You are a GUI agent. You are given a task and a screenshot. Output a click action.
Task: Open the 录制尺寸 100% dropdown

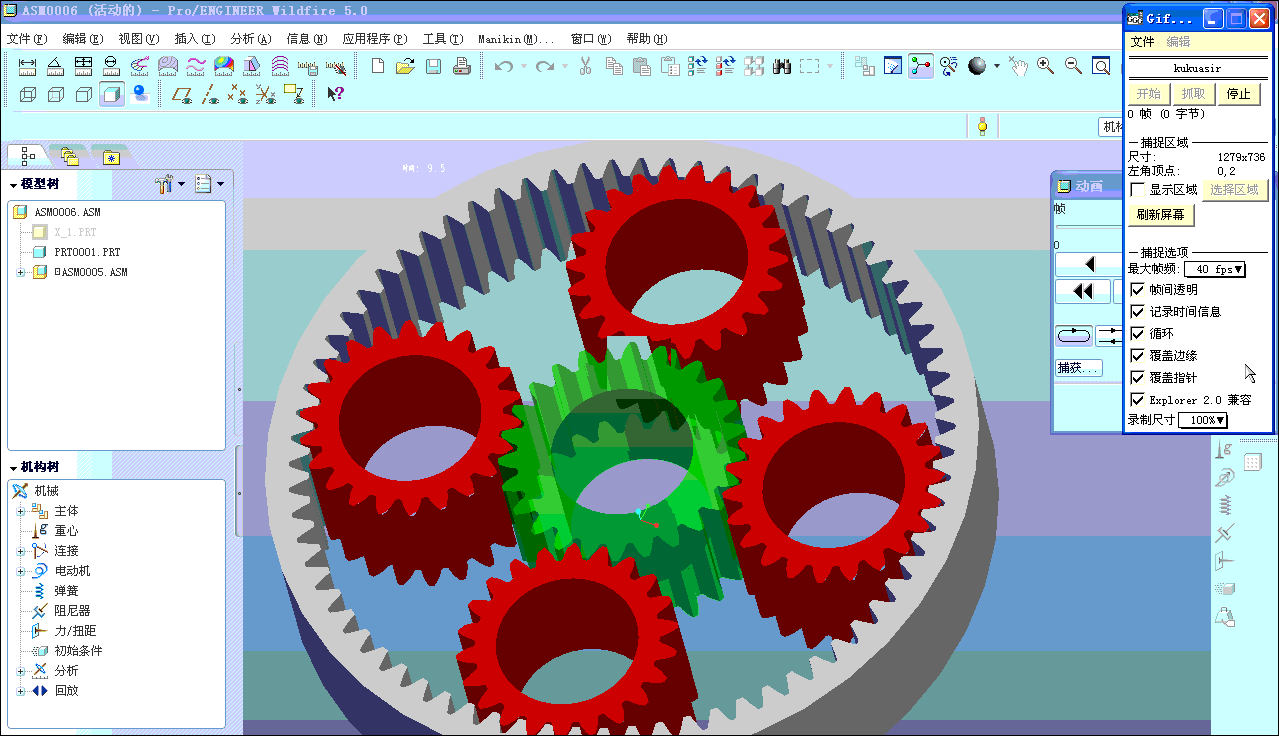(1203, 420)
